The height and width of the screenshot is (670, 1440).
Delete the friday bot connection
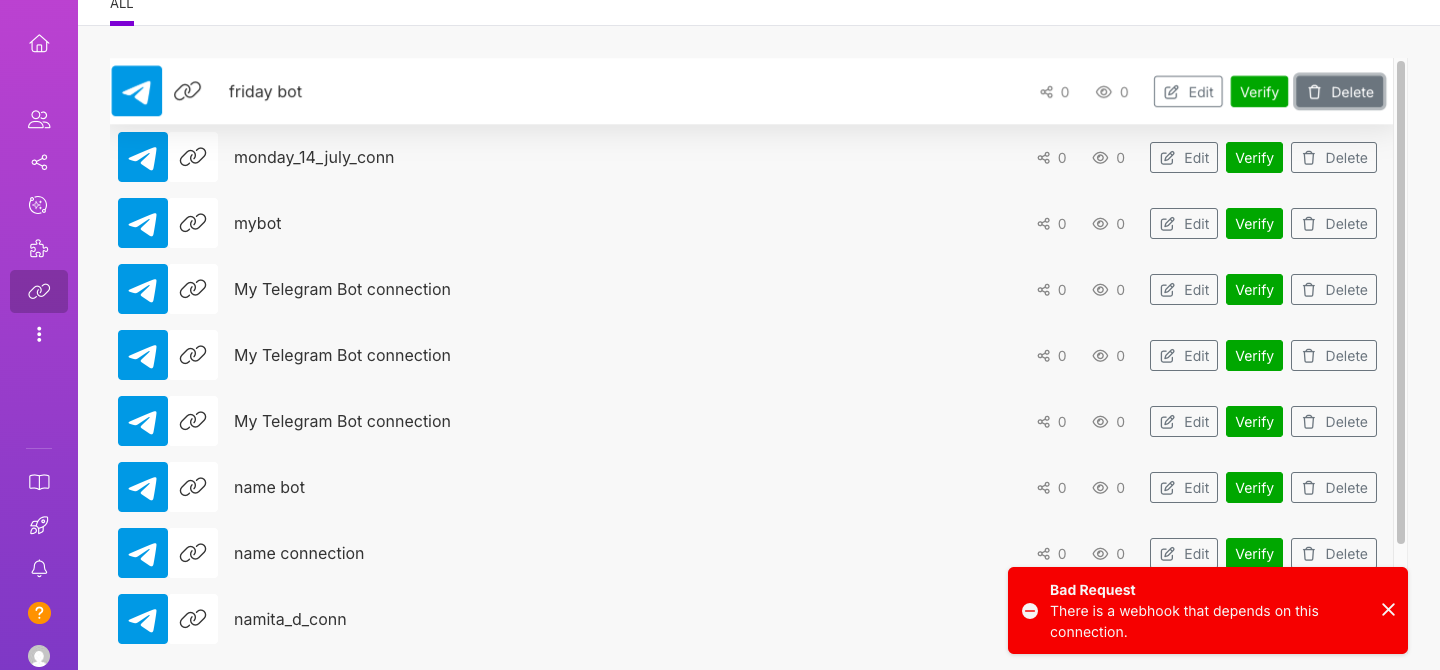pos(1340,92)
